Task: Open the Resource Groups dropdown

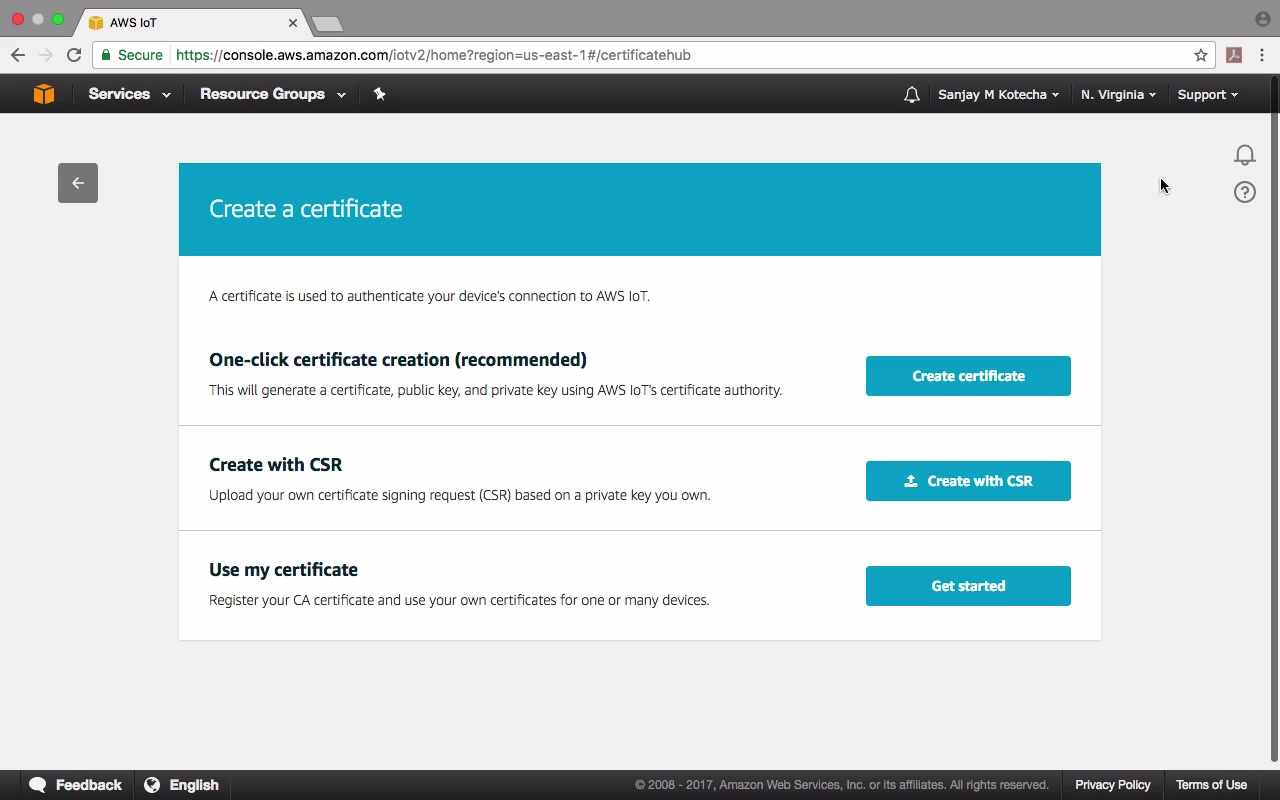Action: tap(272, 94)
